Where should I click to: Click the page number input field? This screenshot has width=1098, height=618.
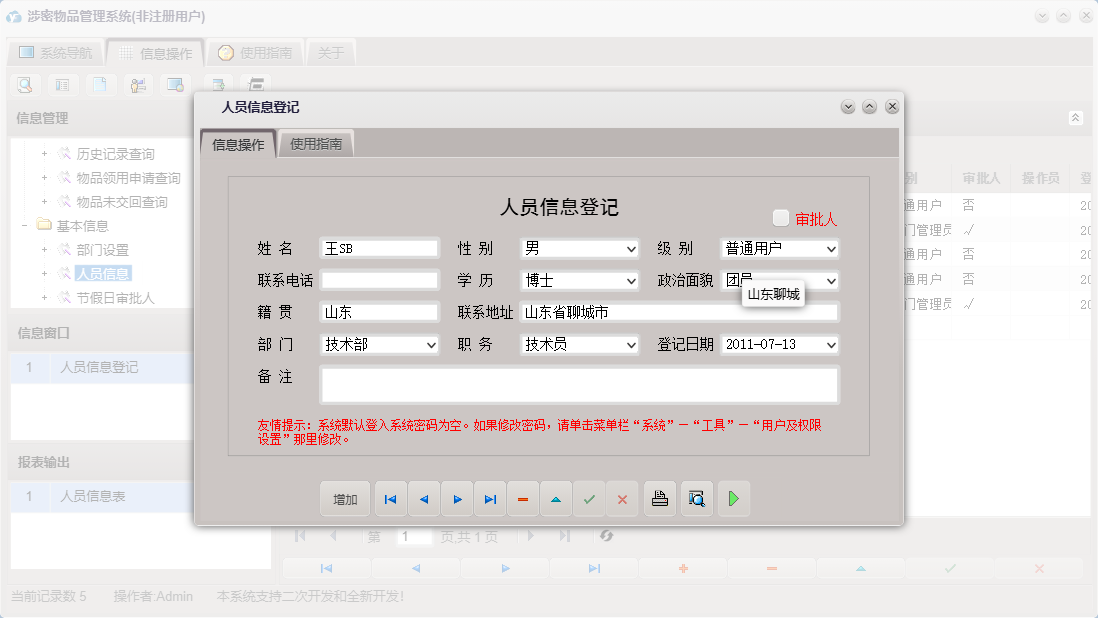coord(414,536)
